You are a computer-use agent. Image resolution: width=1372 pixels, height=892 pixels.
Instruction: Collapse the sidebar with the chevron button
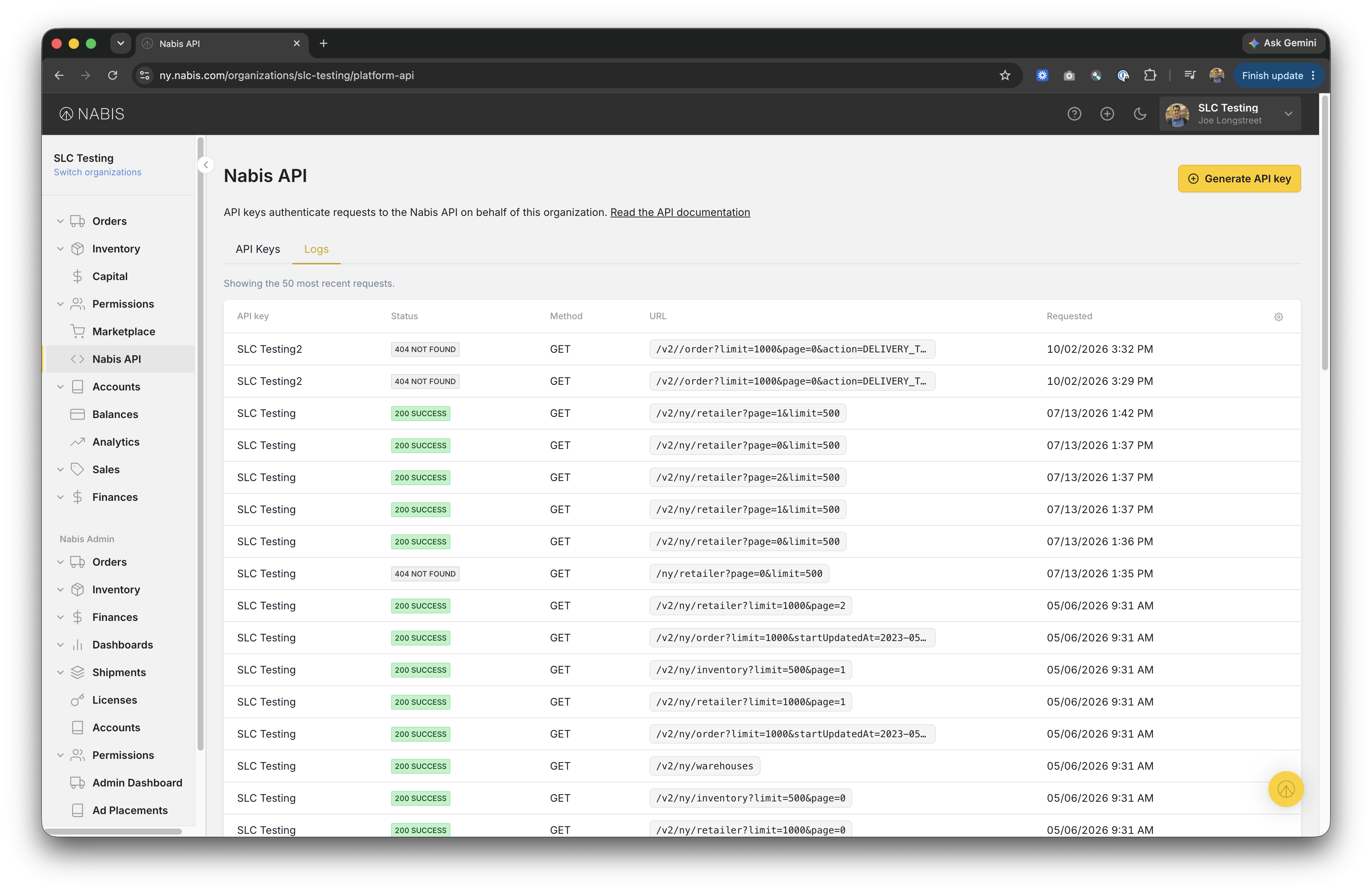coord(206,165)
